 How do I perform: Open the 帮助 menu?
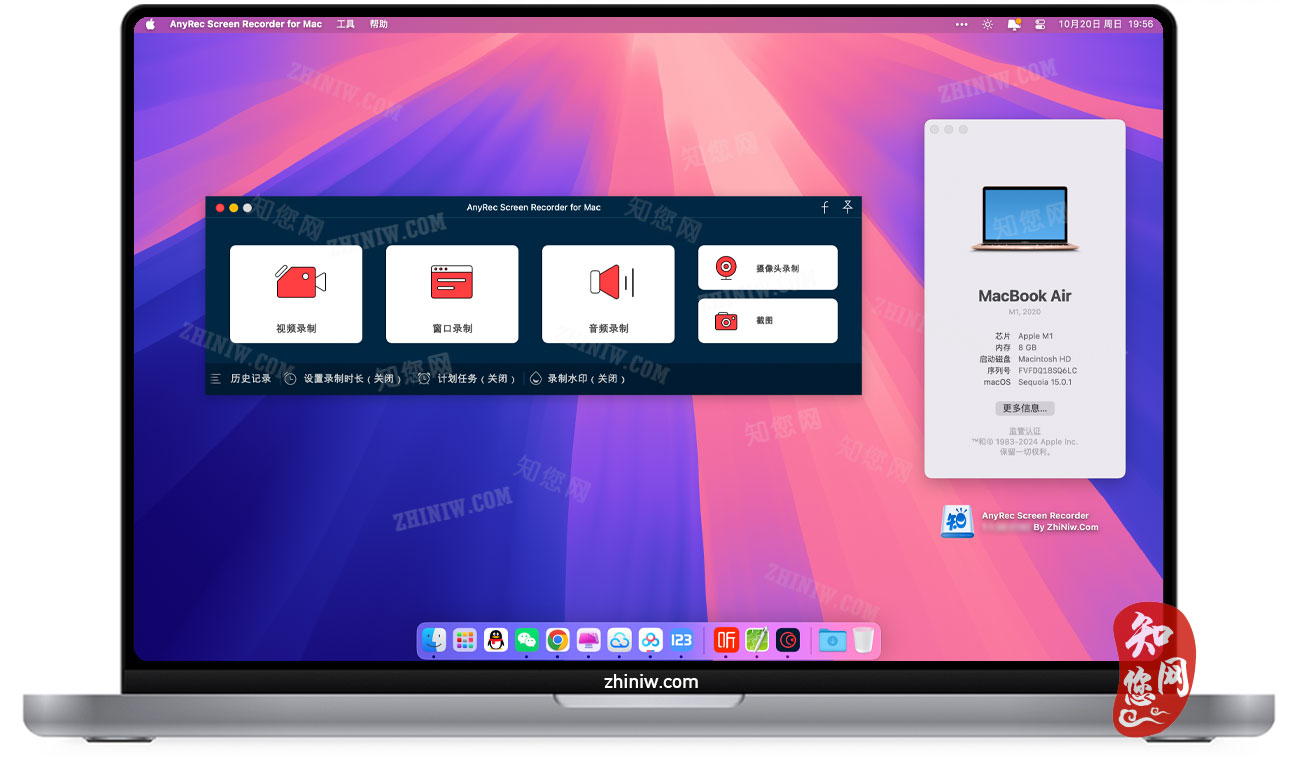378,24
